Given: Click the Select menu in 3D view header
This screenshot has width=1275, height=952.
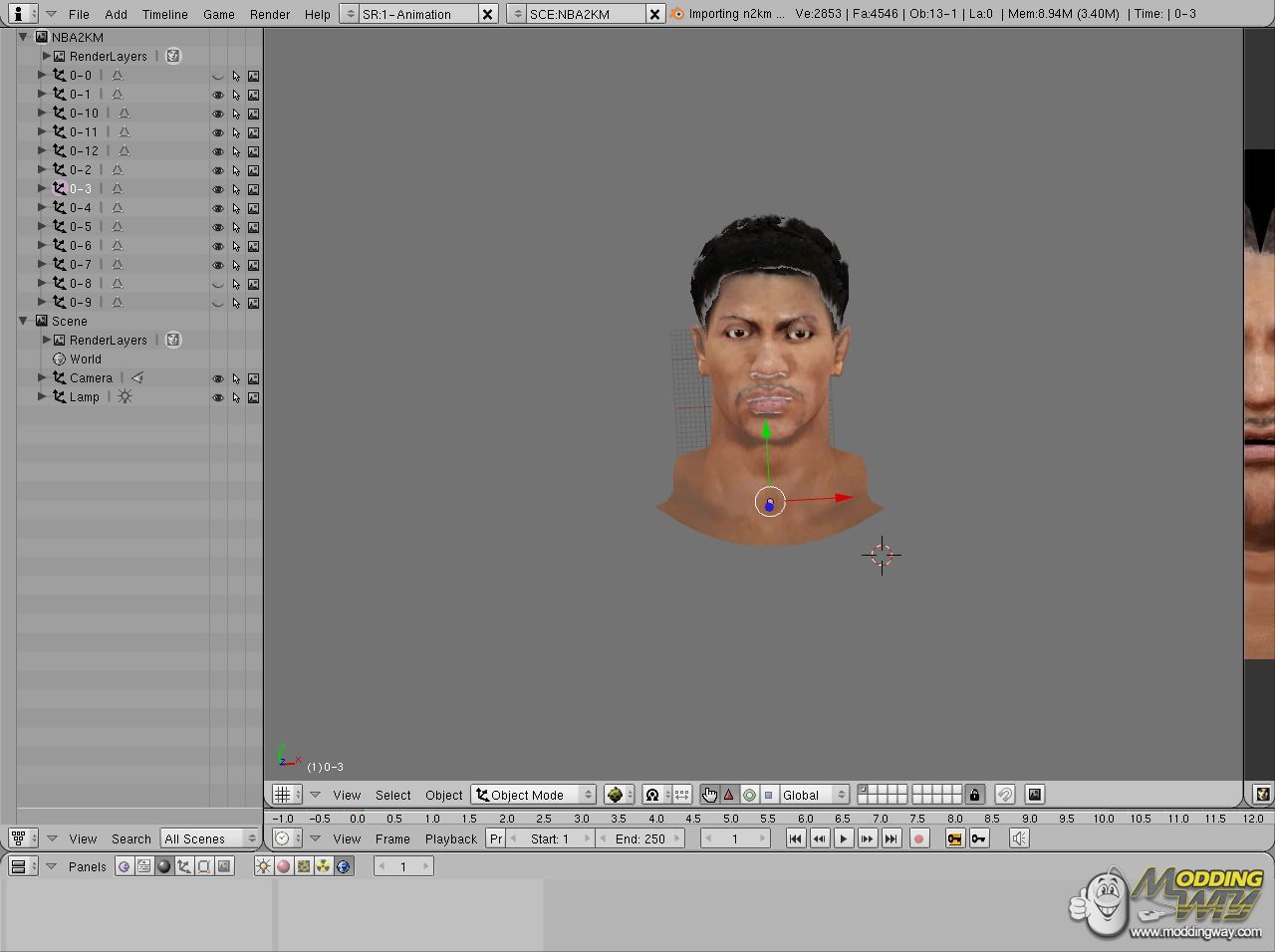Looking at the screenshot, I should click(x=392, y=795).
